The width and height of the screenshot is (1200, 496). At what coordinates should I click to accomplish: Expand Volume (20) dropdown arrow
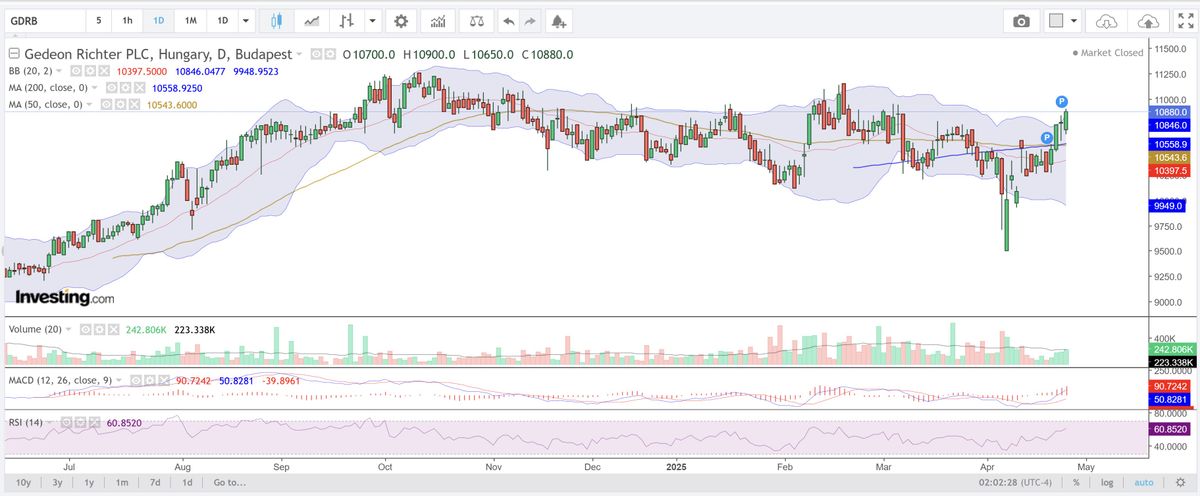point(68,329)
